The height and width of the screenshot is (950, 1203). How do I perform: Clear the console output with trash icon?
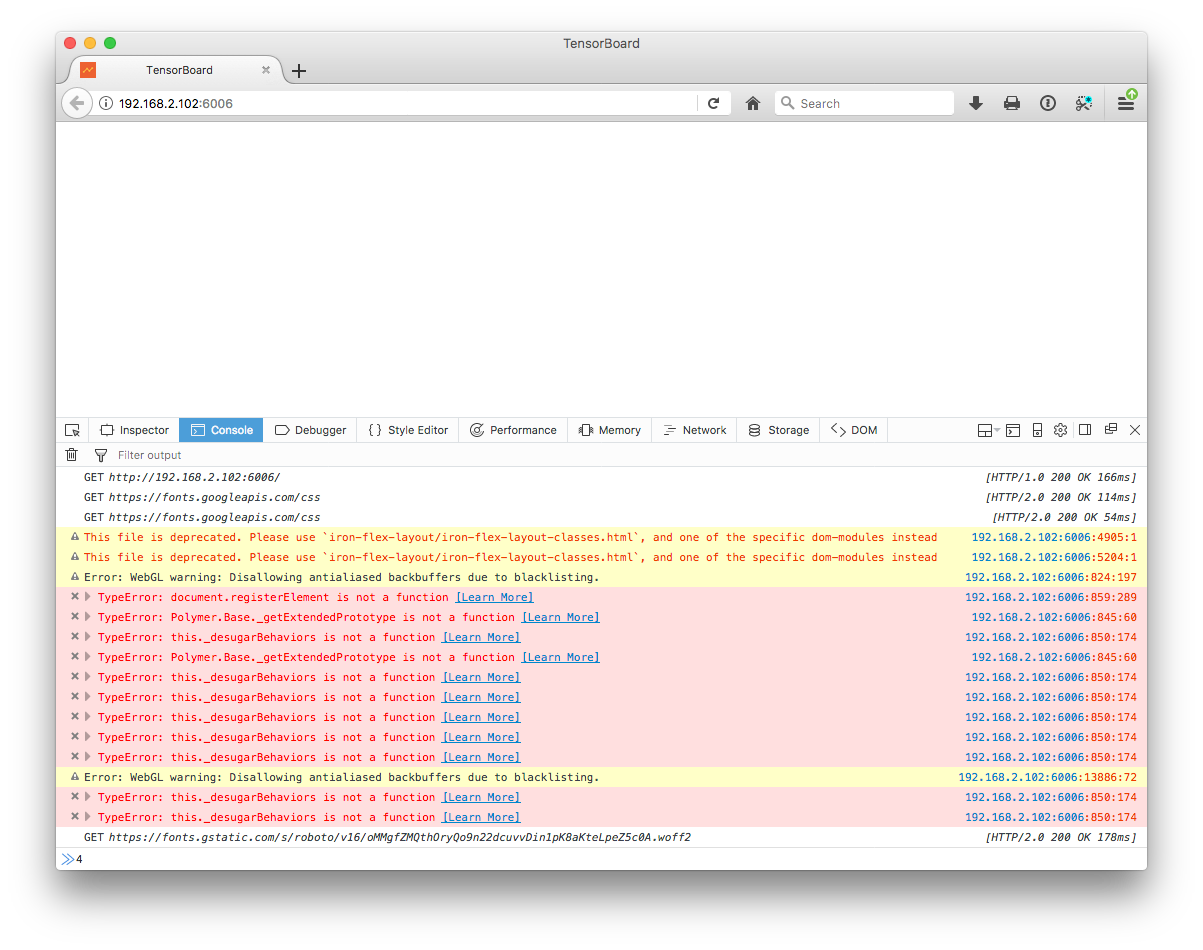click(71, 455)
